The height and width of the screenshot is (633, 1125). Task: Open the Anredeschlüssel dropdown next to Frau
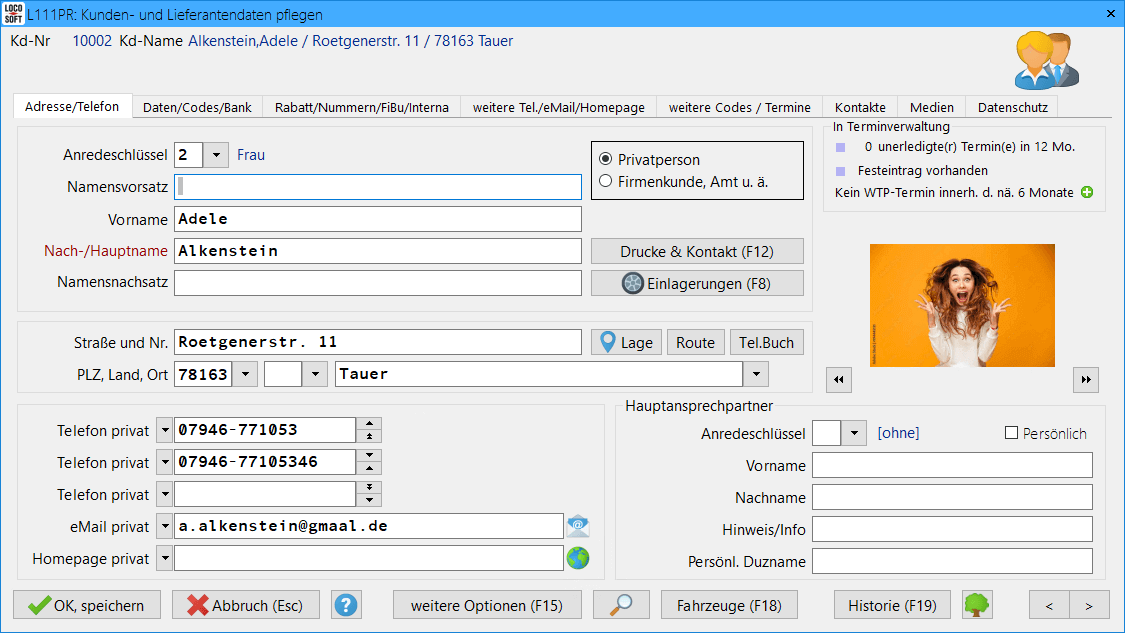[216, 155]
